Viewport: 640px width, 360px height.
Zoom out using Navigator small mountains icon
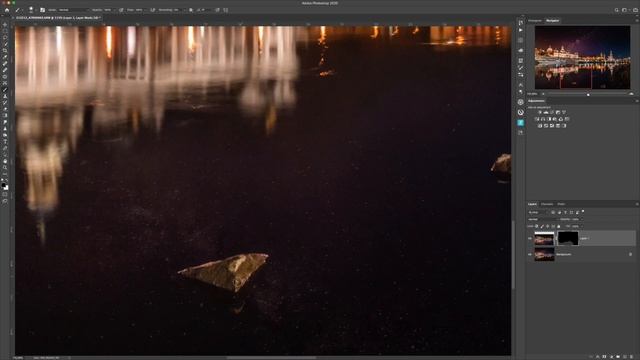click(543, 94)
